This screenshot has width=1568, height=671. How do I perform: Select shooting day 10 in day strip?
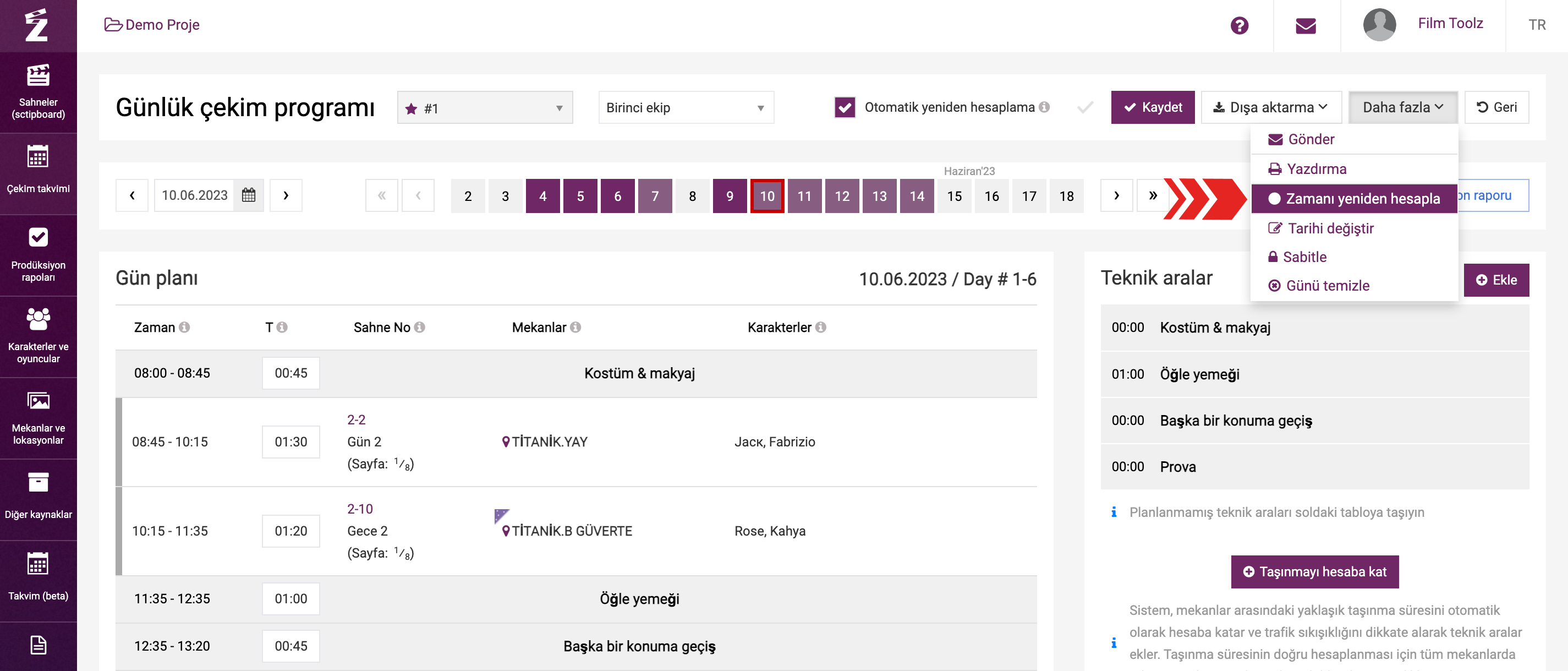[x=767, y=196]
